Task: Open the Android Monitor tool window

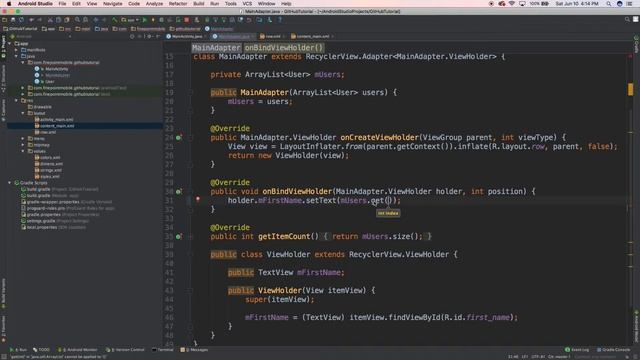Action: pyautogui.click(x=78, y=350)
